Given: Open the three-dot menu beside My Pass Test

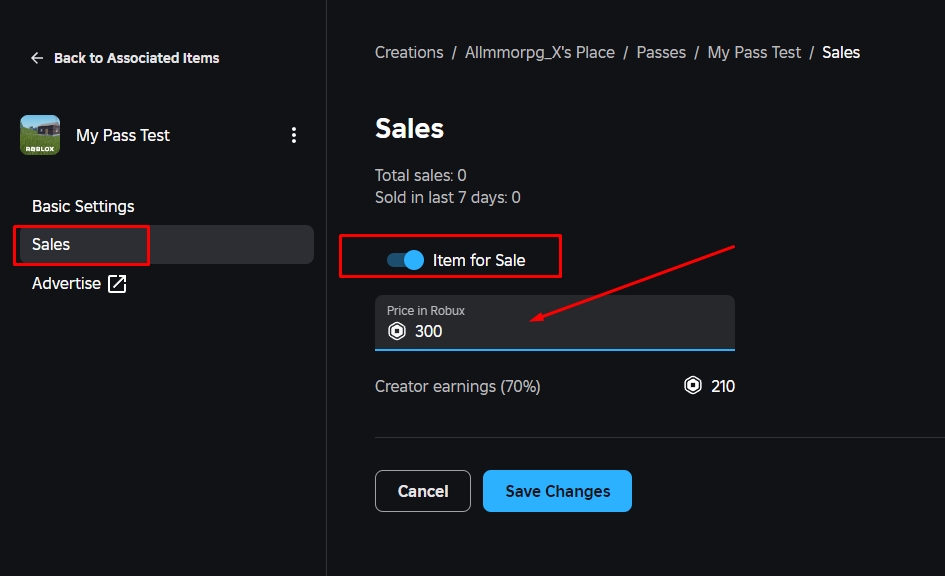Looking at the screenshot, I should coord(294,135).
